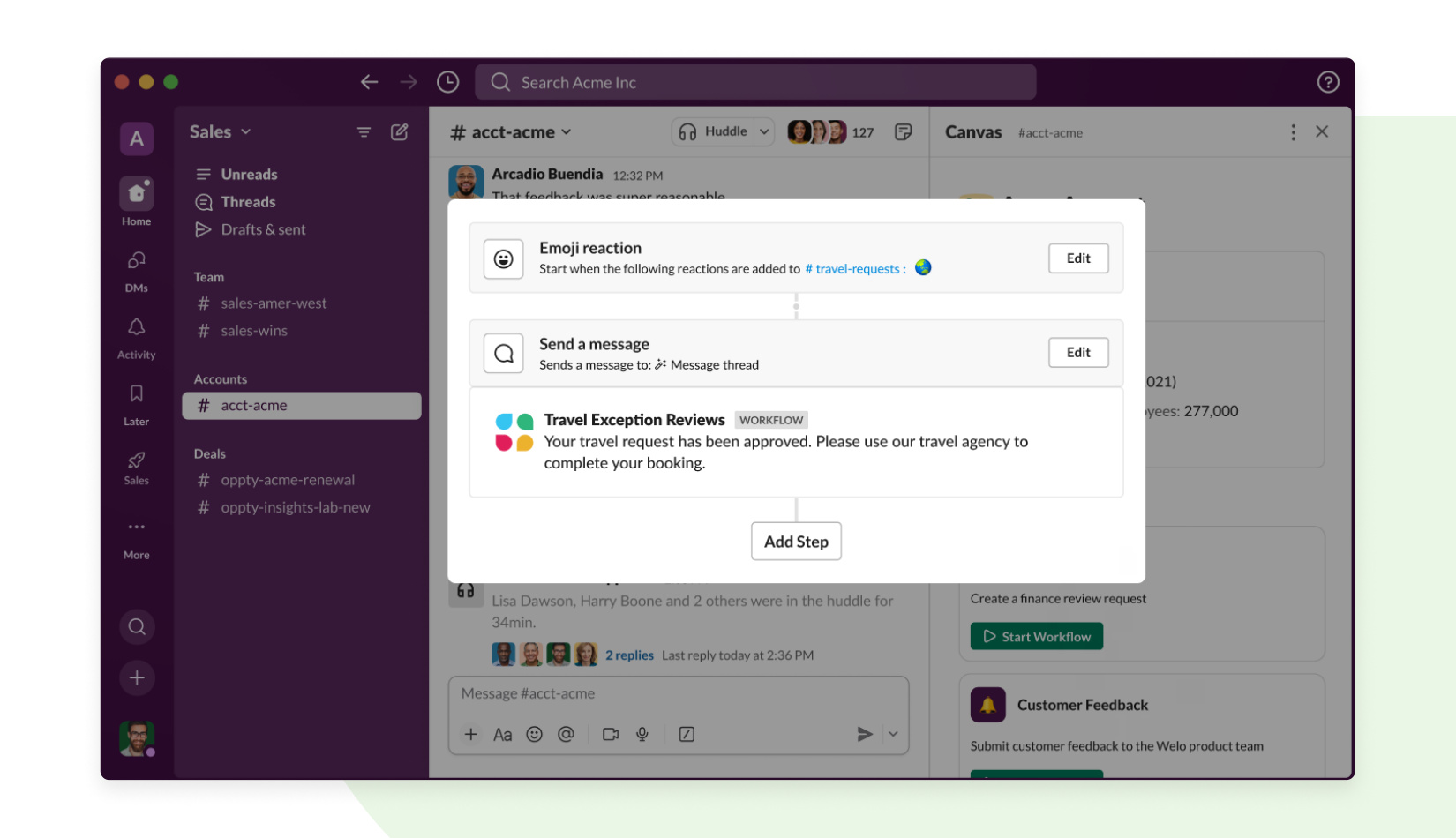The width and height of the screenshot is (1456, 838).
Task: Toggle text formatting Aa in composer
Action: pos(503,735)
